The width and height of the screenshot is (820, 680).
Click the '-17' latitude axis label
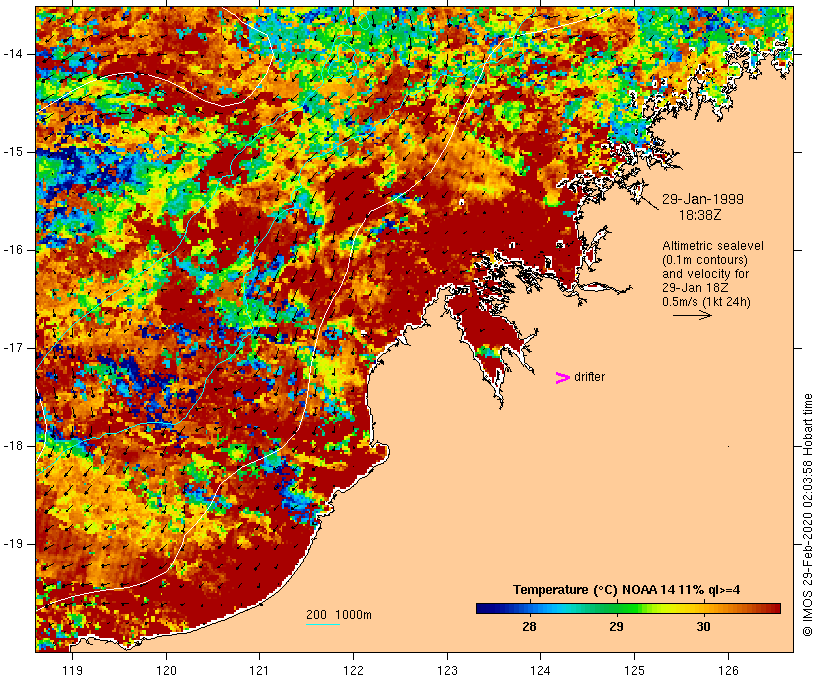pos(13,348)
